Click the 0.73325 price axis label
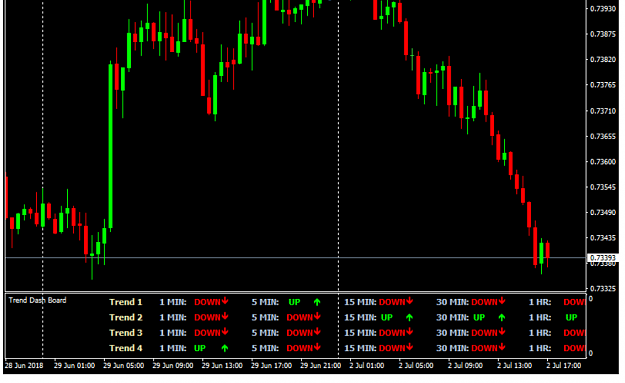 click(x=603, y=288)
